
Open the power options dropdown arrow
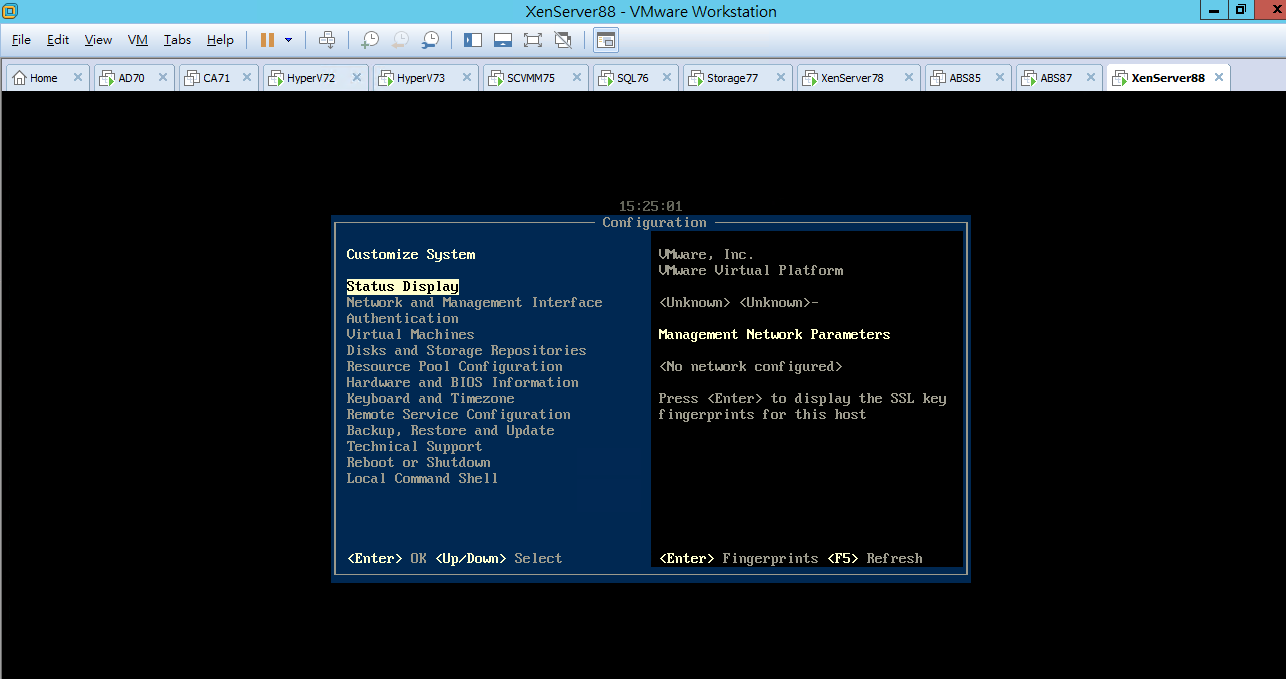pos(289,40)
